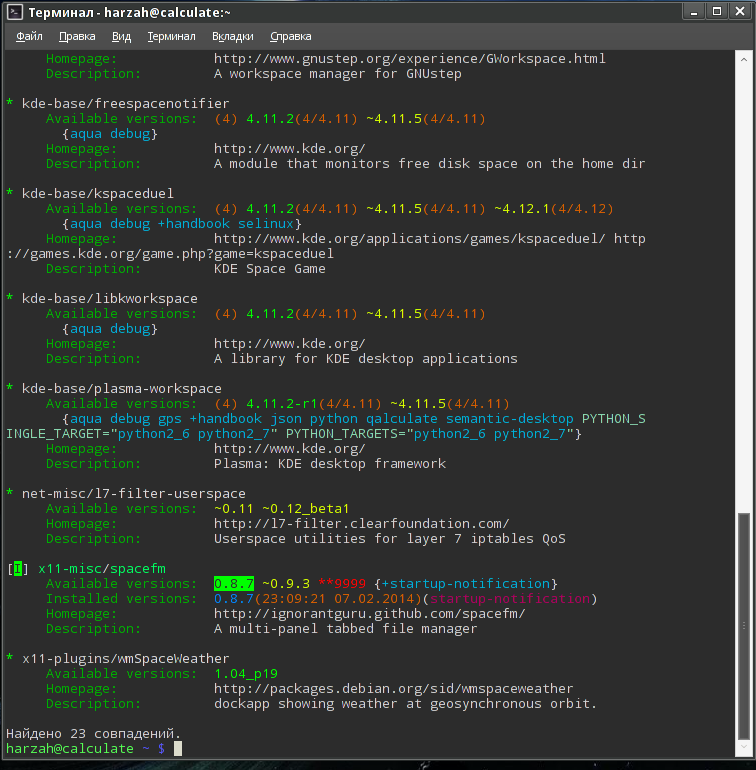Screen dimensions: 756x770
Task: Click the kde-base/kspaceduel package name
Action: tap(97, 194)
